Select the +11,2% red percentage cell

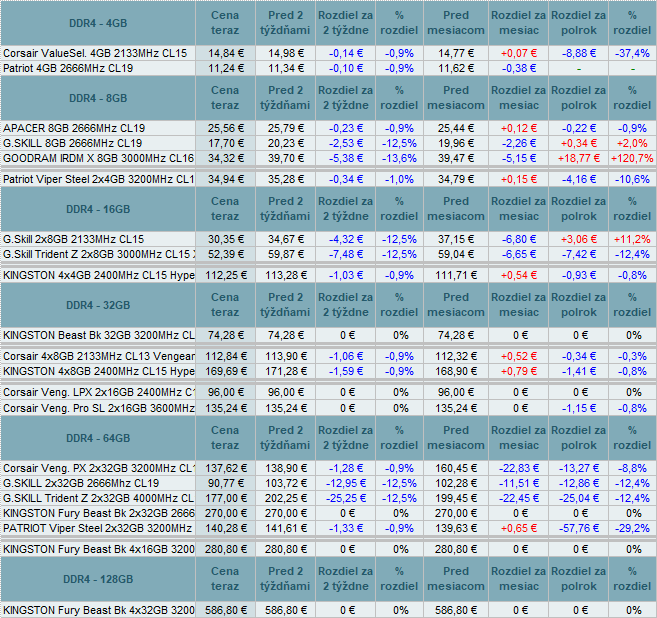(632, 239)
